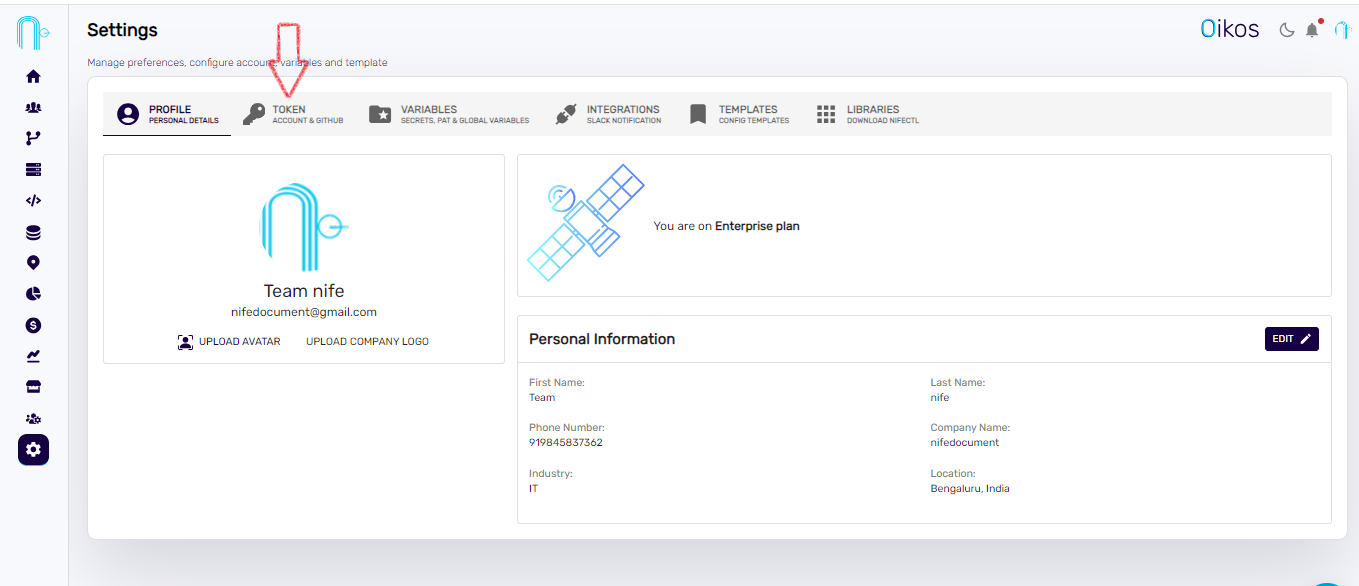The image size is (1359, 586).
Task: Open the database icon in the sidebar
Action: pos(33,231)
